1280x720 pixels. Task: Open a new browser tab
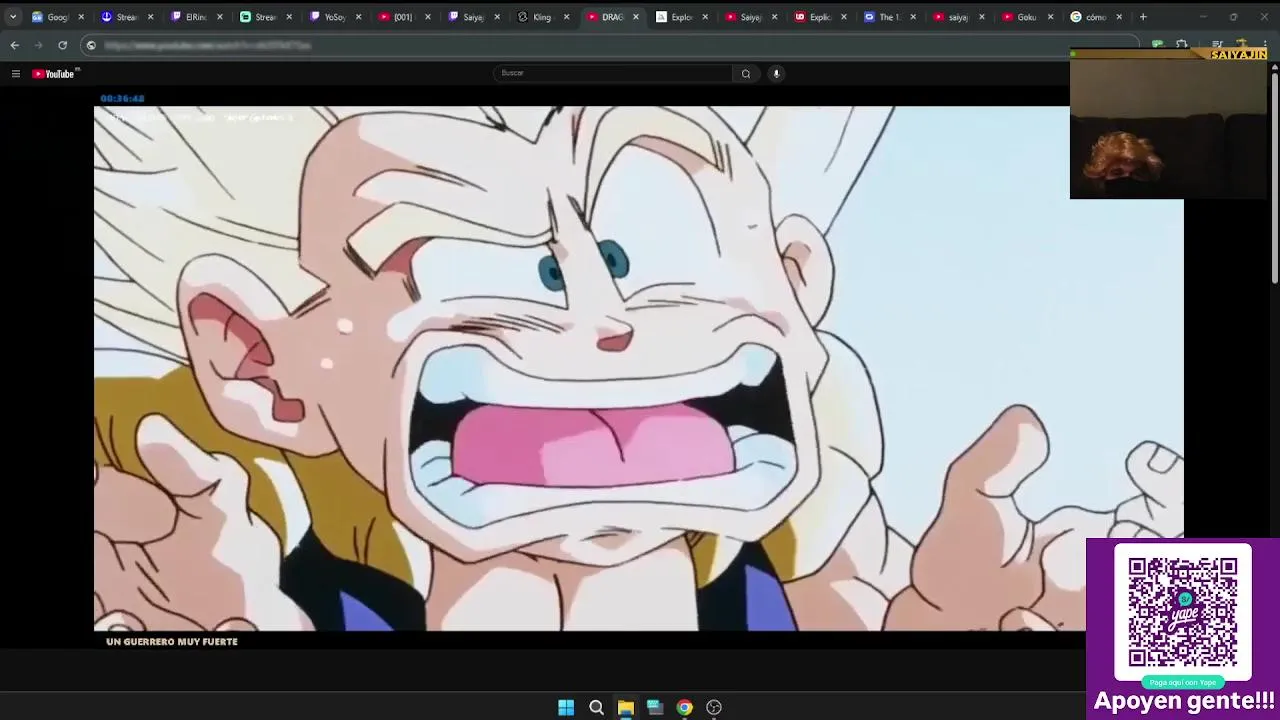tap(1143, 17)
